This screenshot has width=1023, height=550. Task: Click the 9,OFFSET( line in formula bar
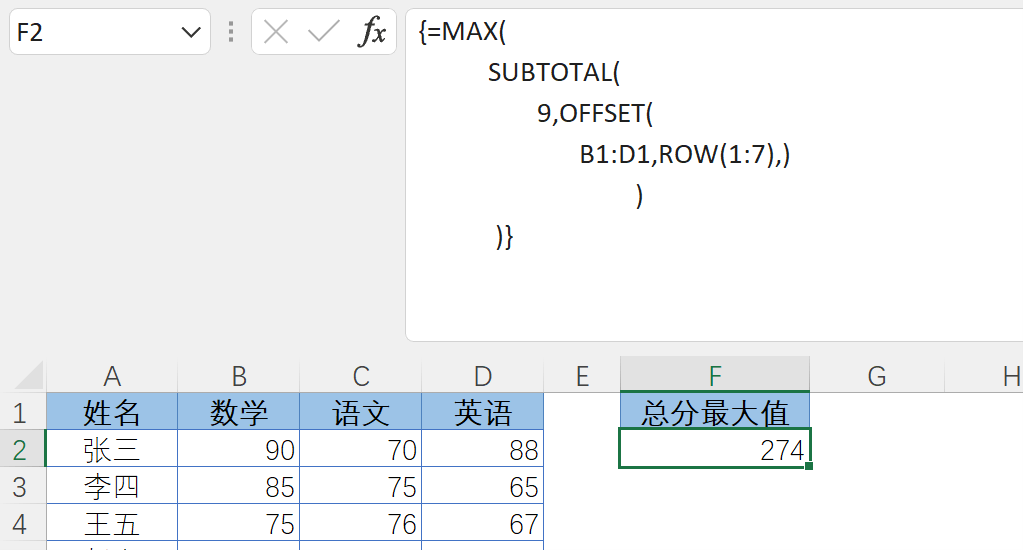(x=594, y=114)
